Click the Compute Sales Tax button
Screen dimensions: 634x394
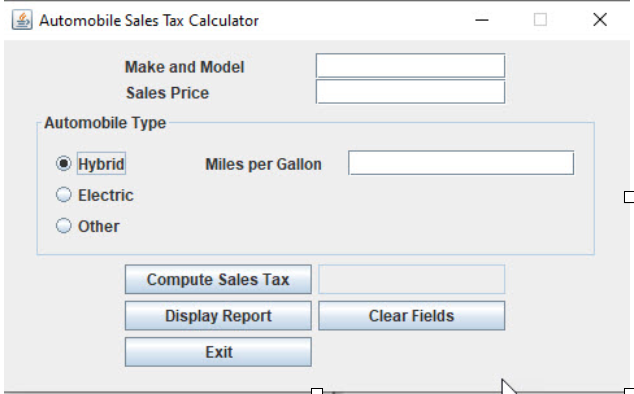(x=218, y=280)
